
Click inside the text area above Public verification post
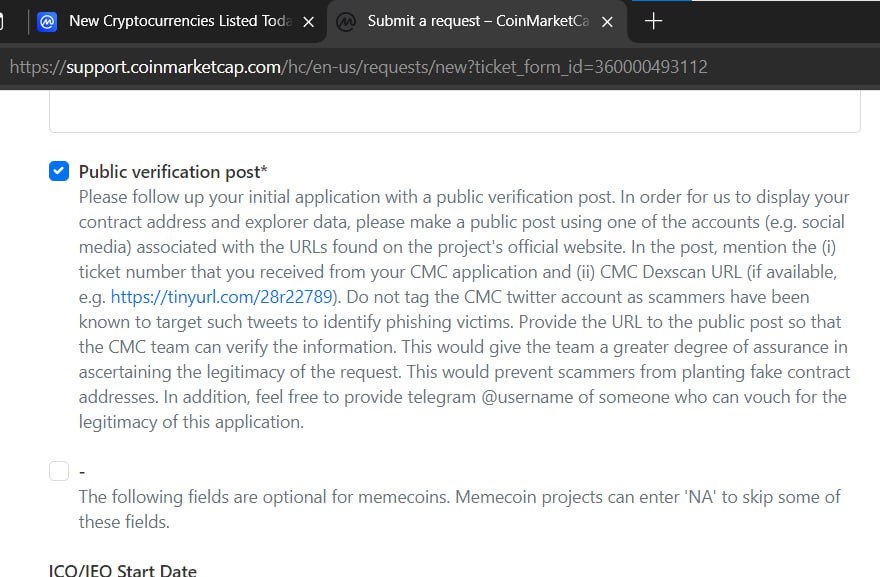455,111
